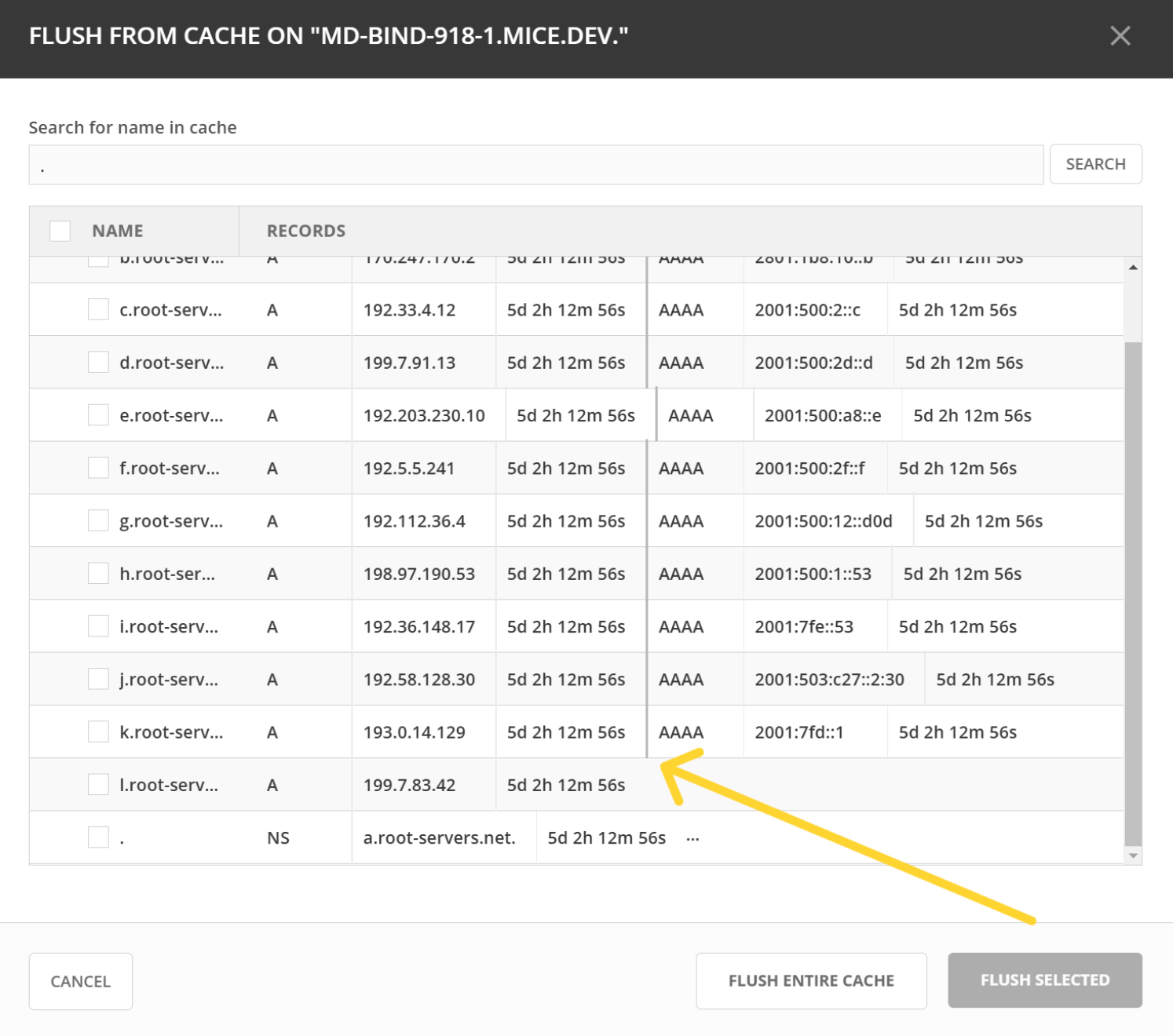The height and width of the screenshot is (1036, 1173).
Task: Toggle the select-all checkbox in header
Action: click(60, 231)
